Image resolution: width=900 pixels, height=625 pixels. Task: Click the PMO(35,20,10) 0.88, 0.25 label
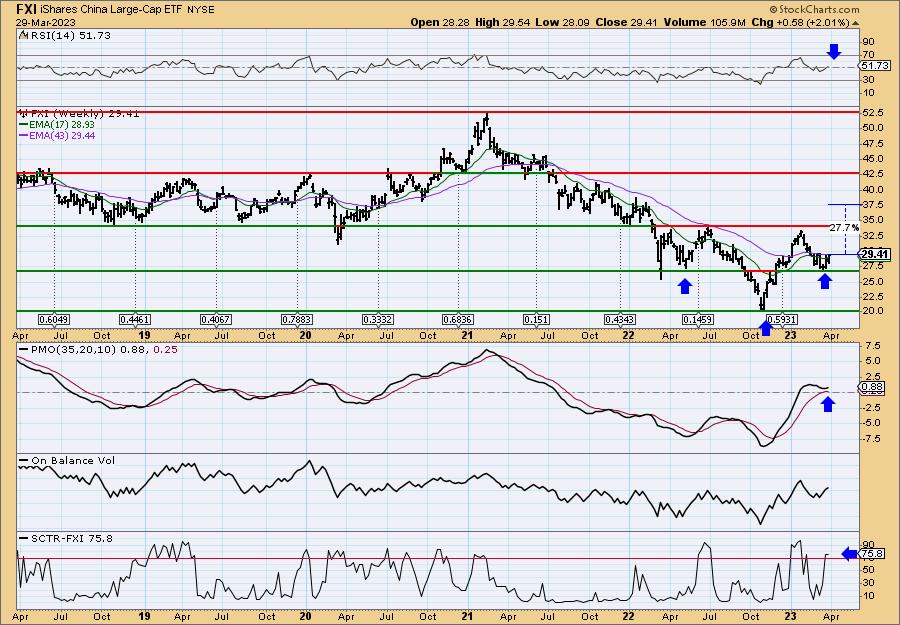(103, 350)
